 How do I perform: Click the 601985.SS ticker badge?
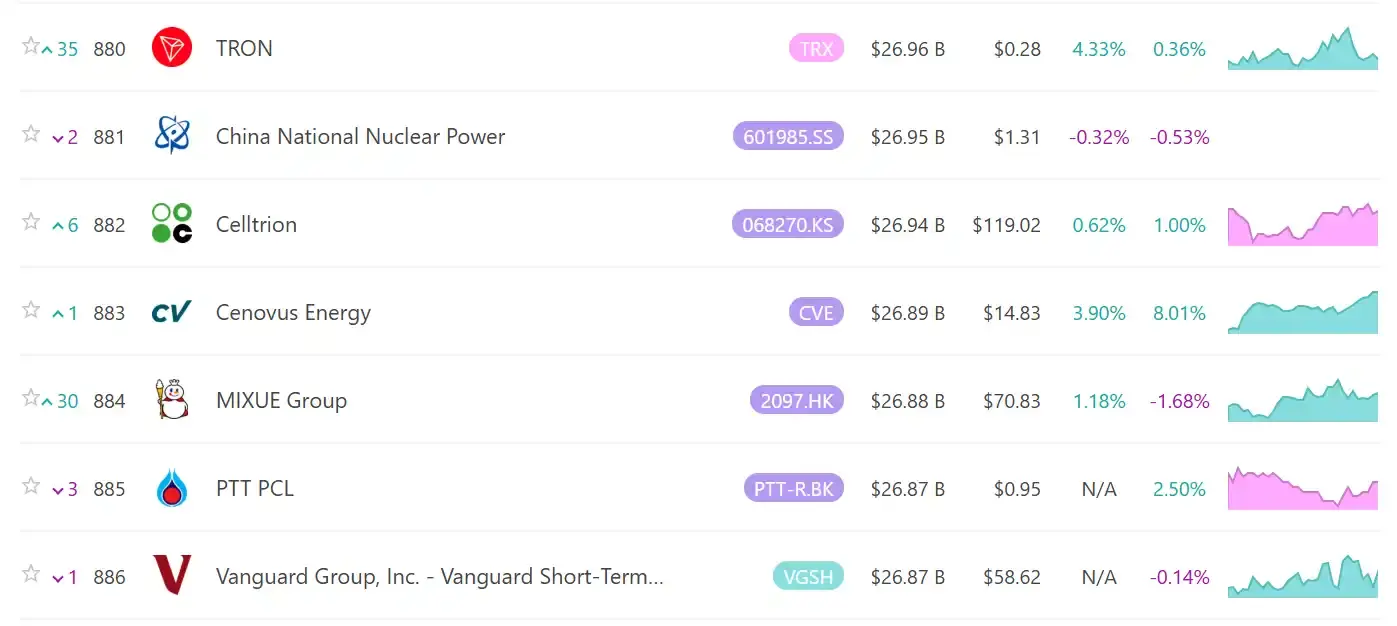click(788, 136)
